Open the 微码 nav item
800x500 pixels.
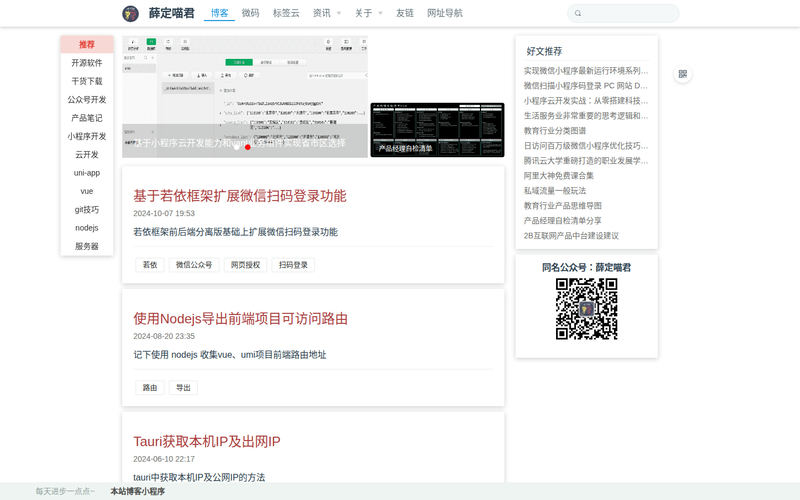(250, 13)
